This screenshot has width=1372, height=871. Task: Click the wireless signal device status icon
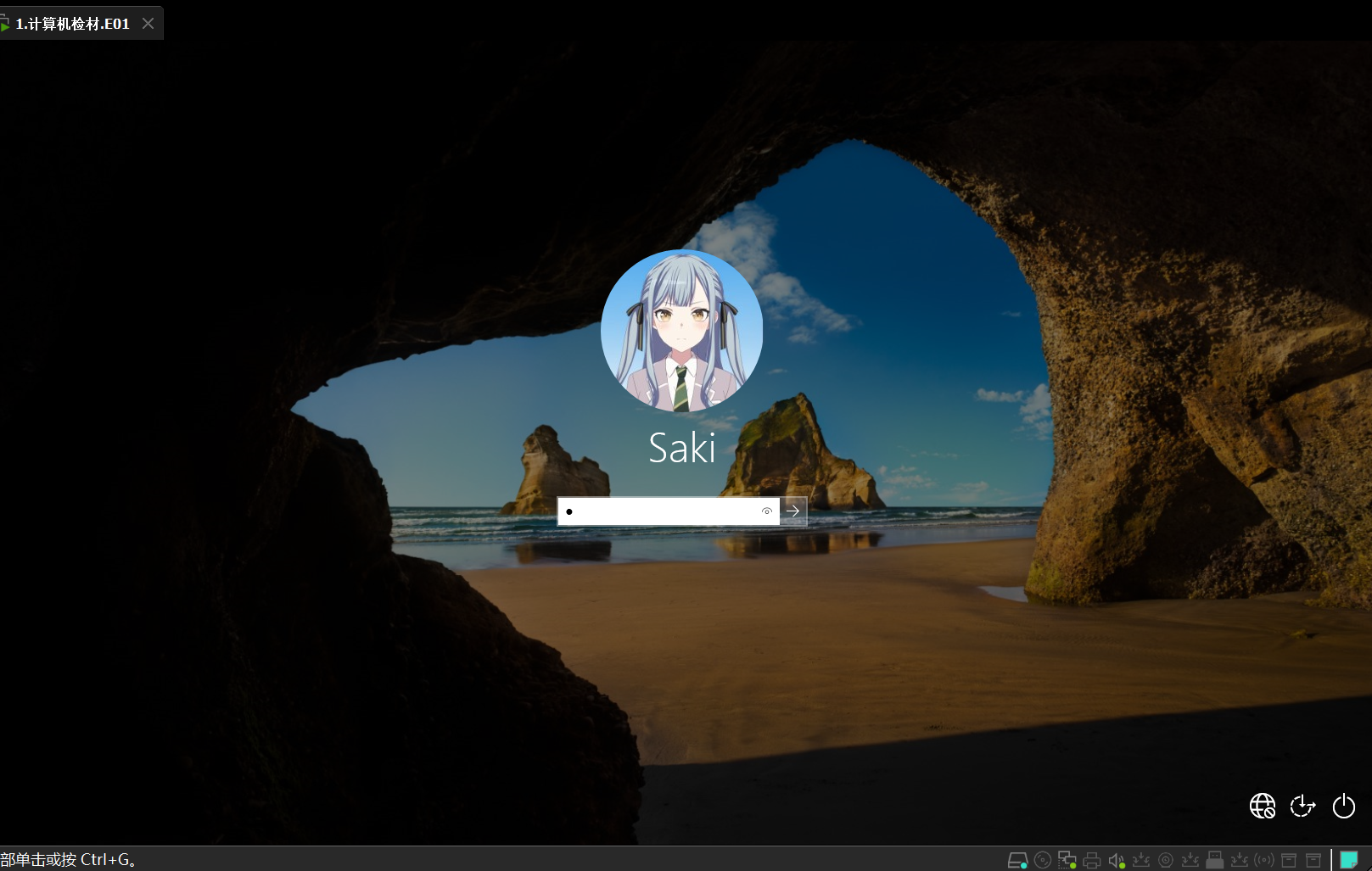(1264, 860)
